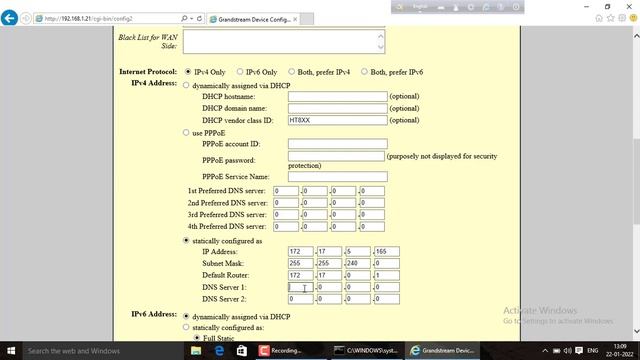This screenshot has height=360, width=640.
Task: Select IPv4 statically configured as option
Action: [186, 240]
